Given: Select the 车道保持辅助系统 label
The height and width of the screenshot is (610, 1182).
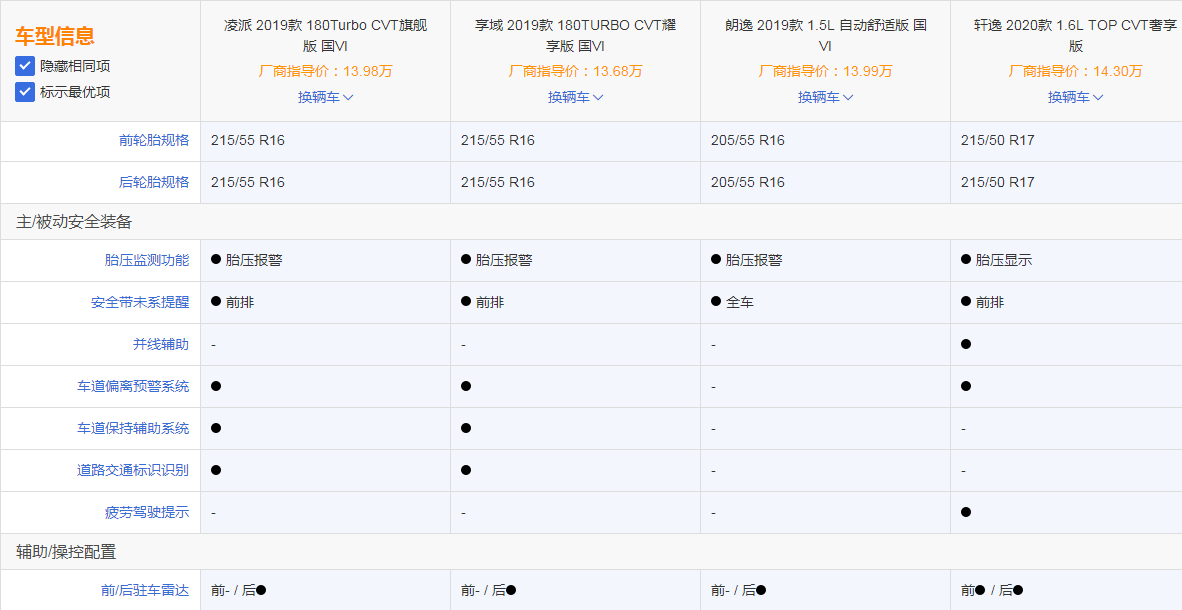Looking at the screenshot, I should click(133, 428).
